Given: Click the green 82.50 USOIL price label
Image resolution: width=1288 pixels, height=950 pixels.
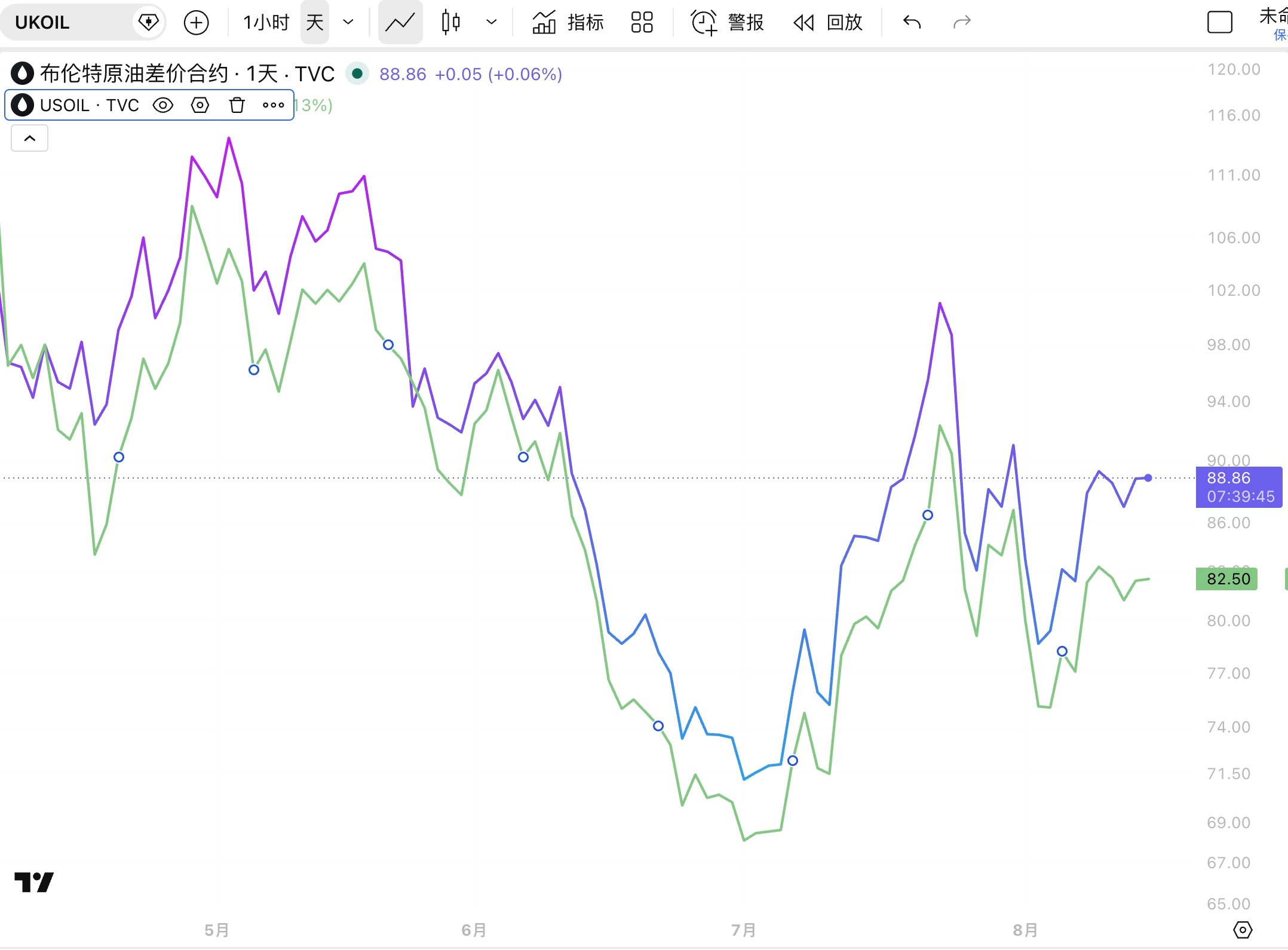Looking at the screenshot, I should [x=1226, y=579].
